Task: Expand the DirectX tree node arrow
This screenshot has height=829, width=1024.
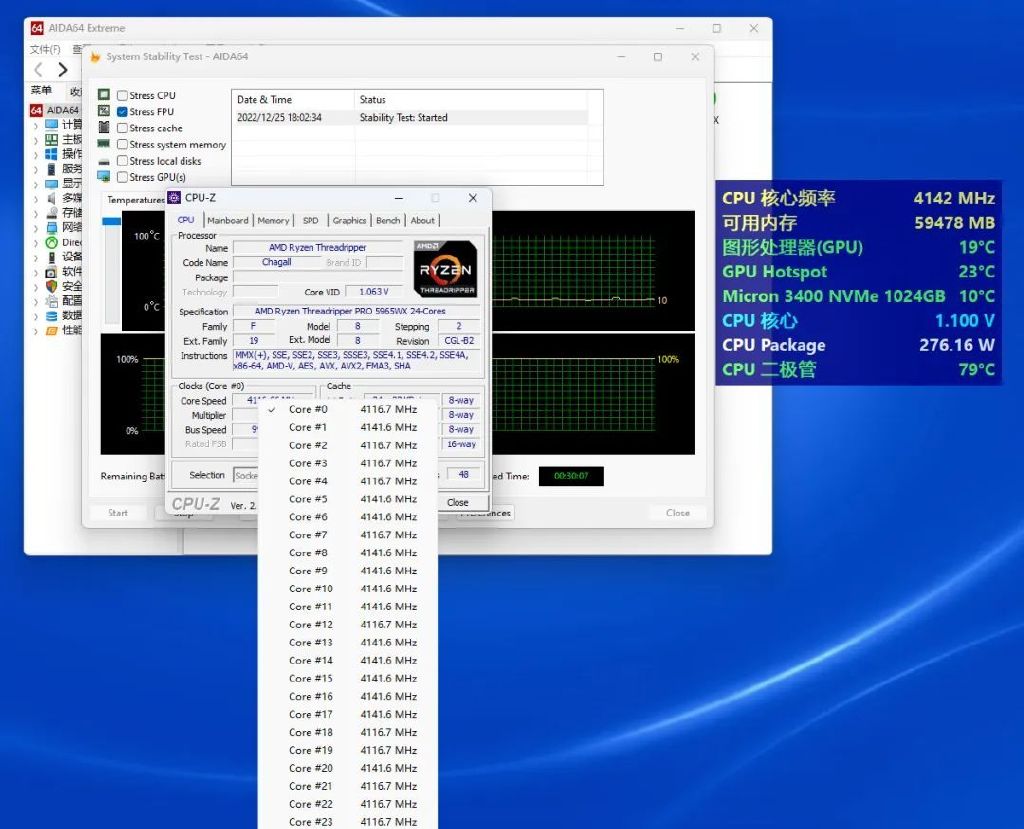Action: [x=36, y=242]
